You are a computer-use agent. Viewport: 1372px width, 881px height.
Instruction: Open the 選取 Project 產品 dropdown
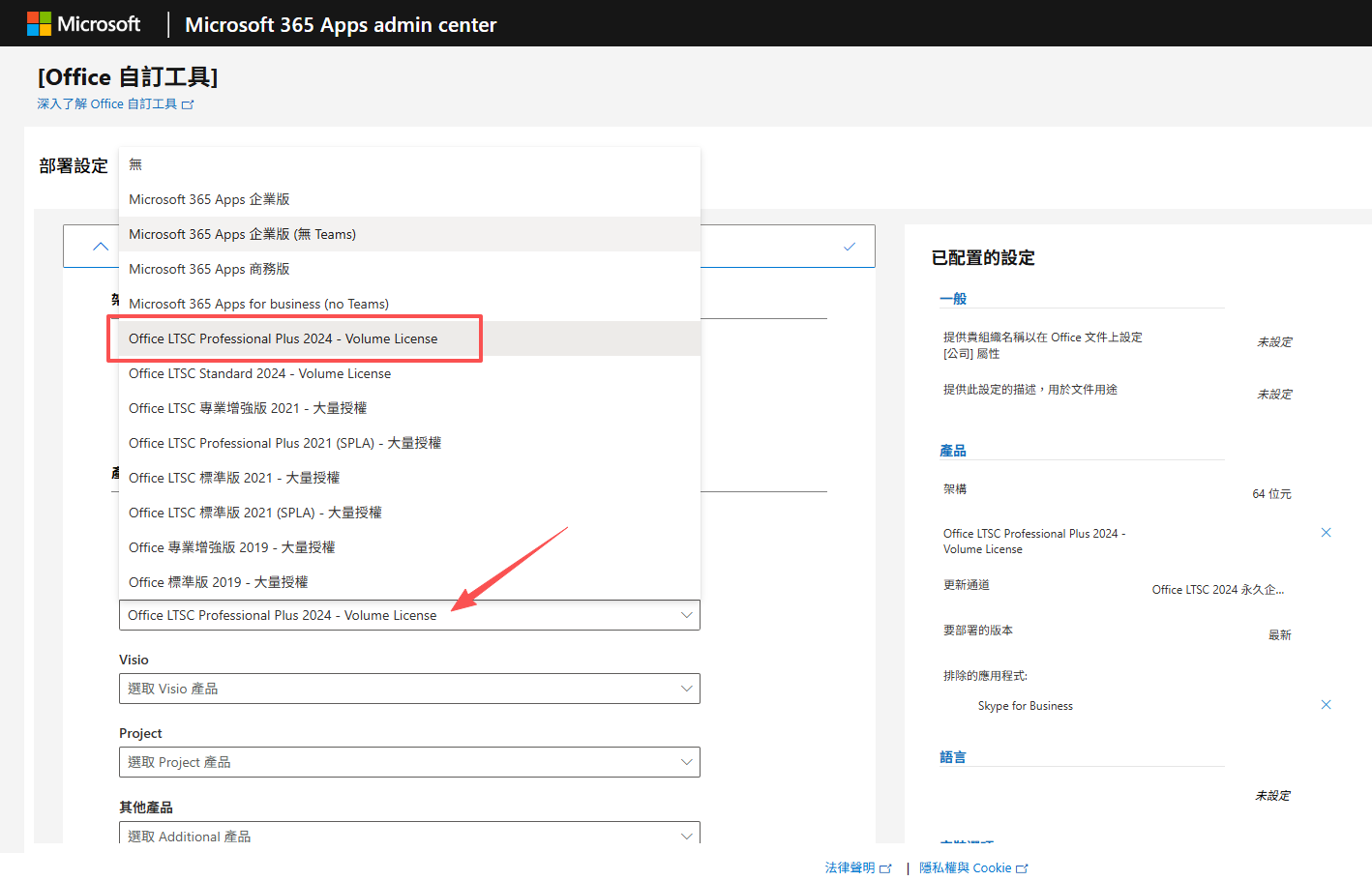point(409,762)
